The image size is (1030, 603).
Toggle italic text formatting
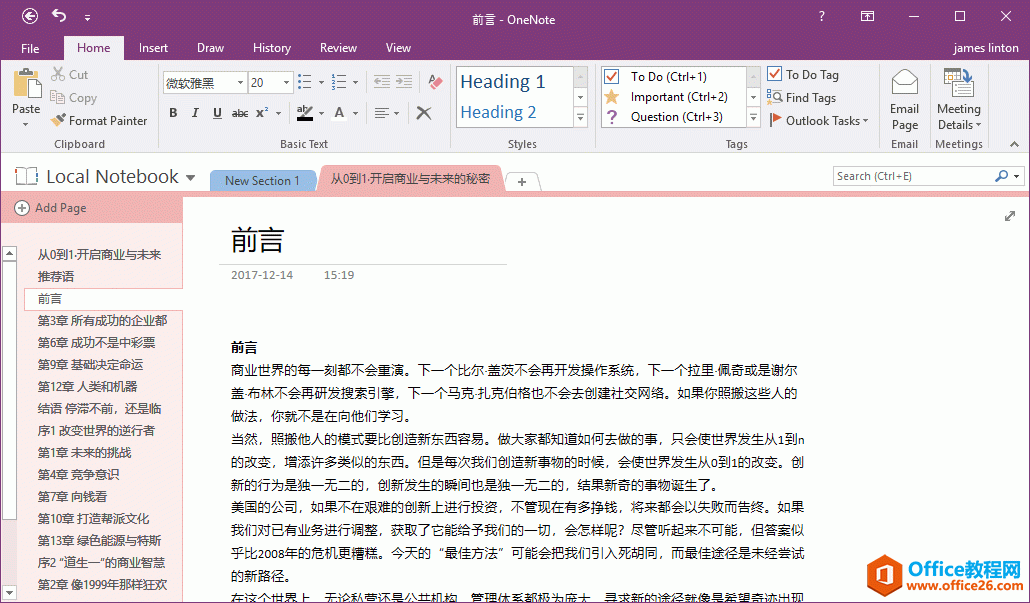coord(195,113)
